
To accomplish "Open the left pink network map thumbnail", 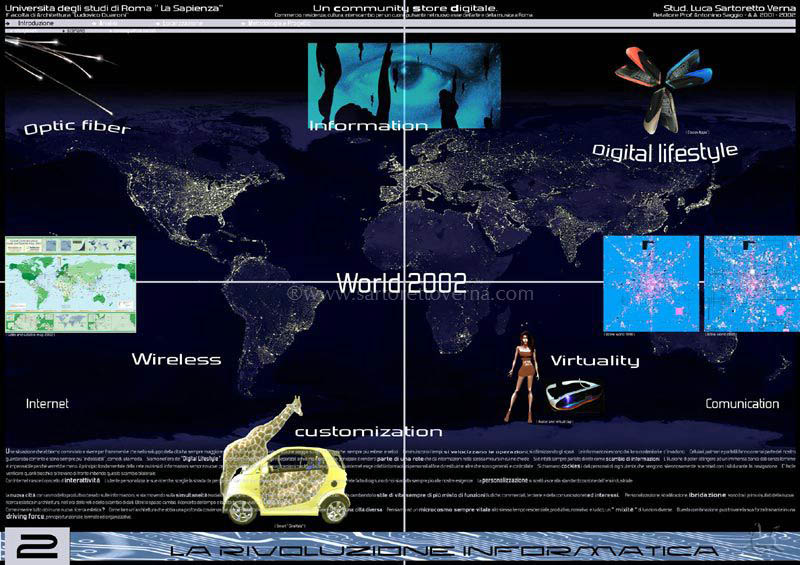I will point(650,283).
